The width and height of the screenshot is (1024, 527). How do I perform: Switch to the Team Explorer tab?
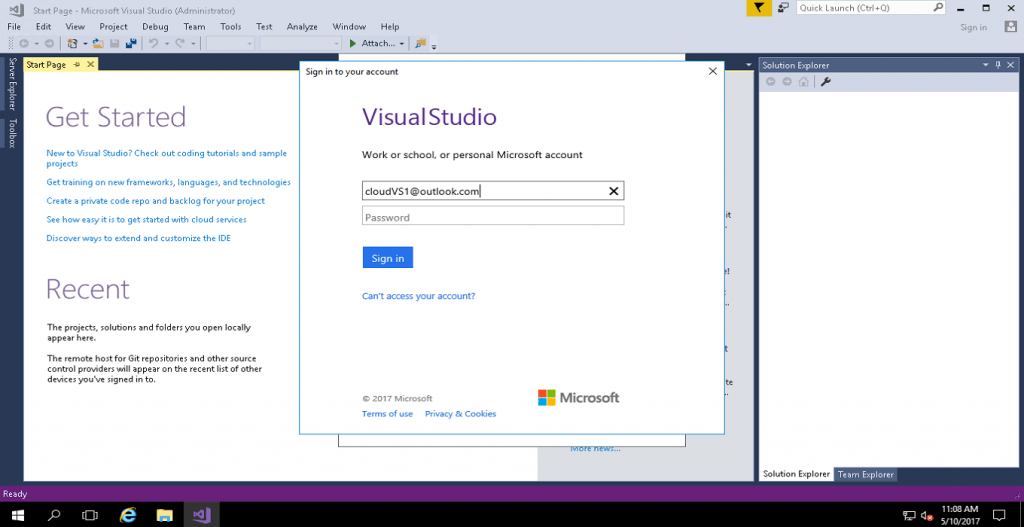pos(866,474)
